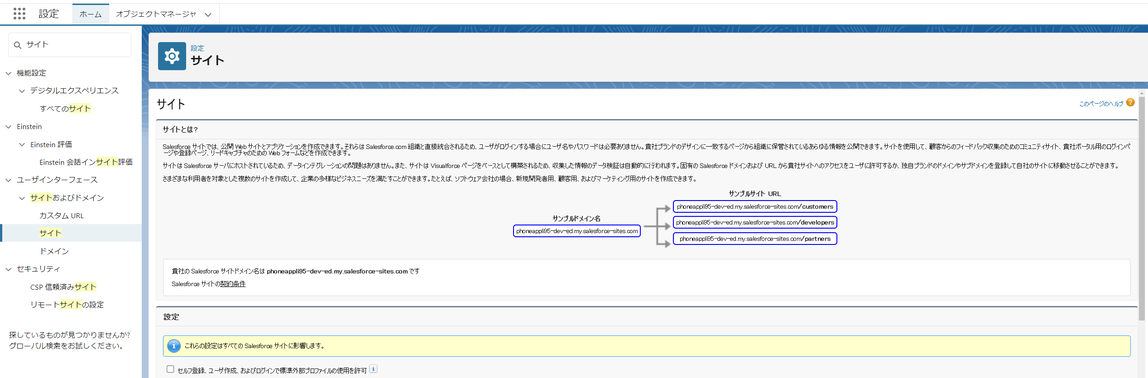Click the sample URL ending in /developers
Viewport: 1148px width, 378px height.
pyautogui.click(x=756, y=222)
